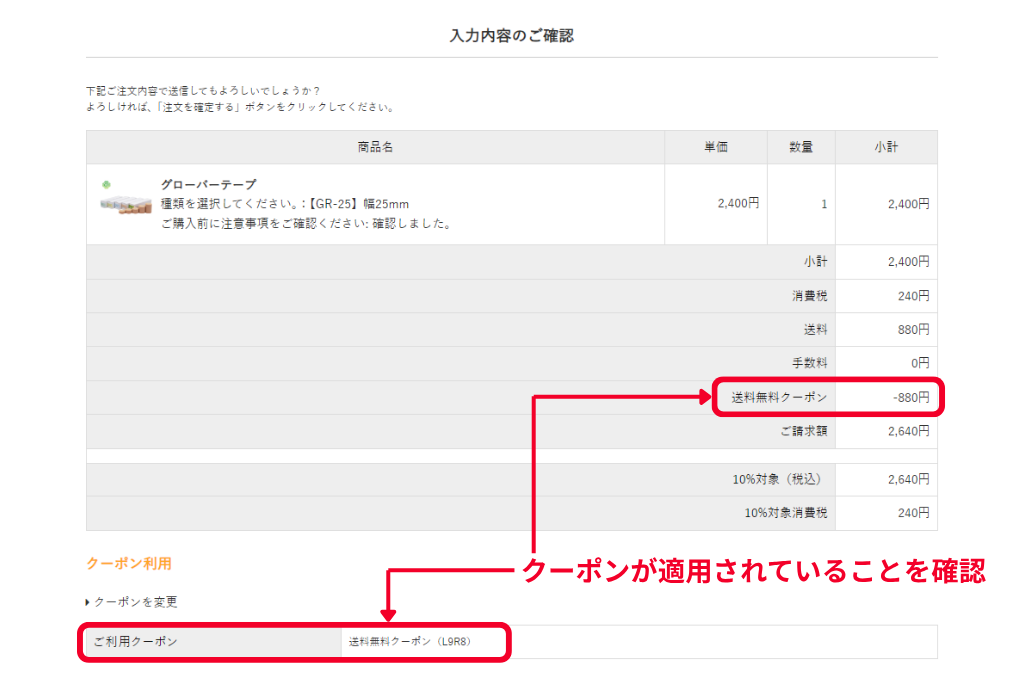Click 240円 in the 10%対象消費税 row
The image size is (1024, 678).
pyautogui.click(x=914, y=513)
